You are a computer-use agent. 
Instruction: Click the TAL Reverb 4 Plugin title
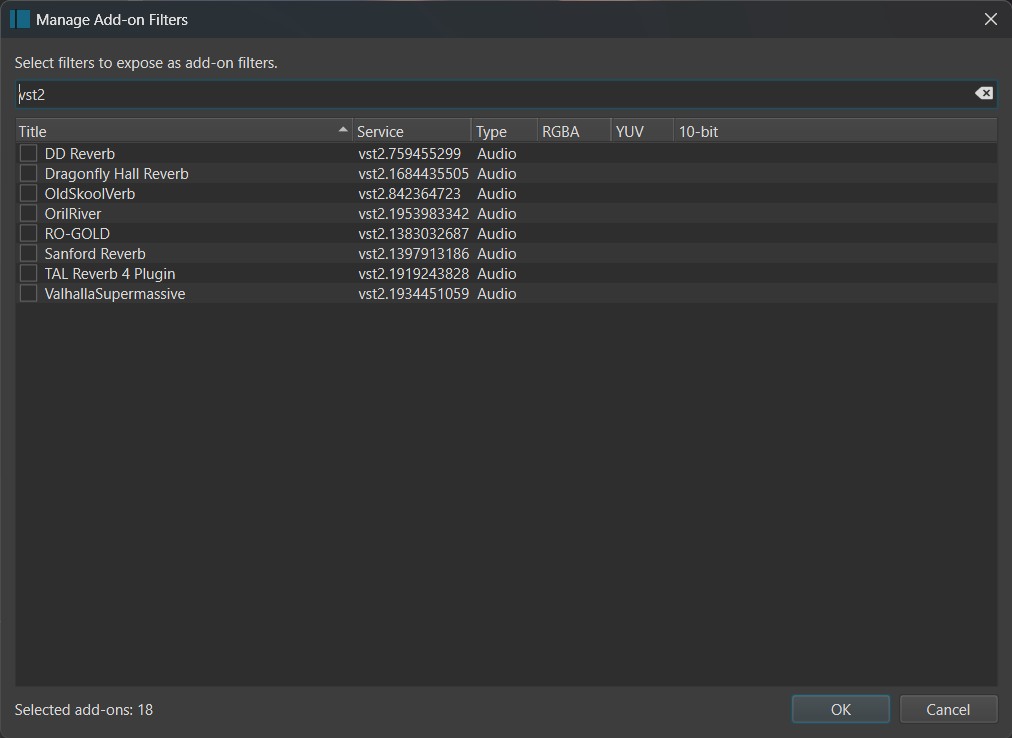point(110,274)
